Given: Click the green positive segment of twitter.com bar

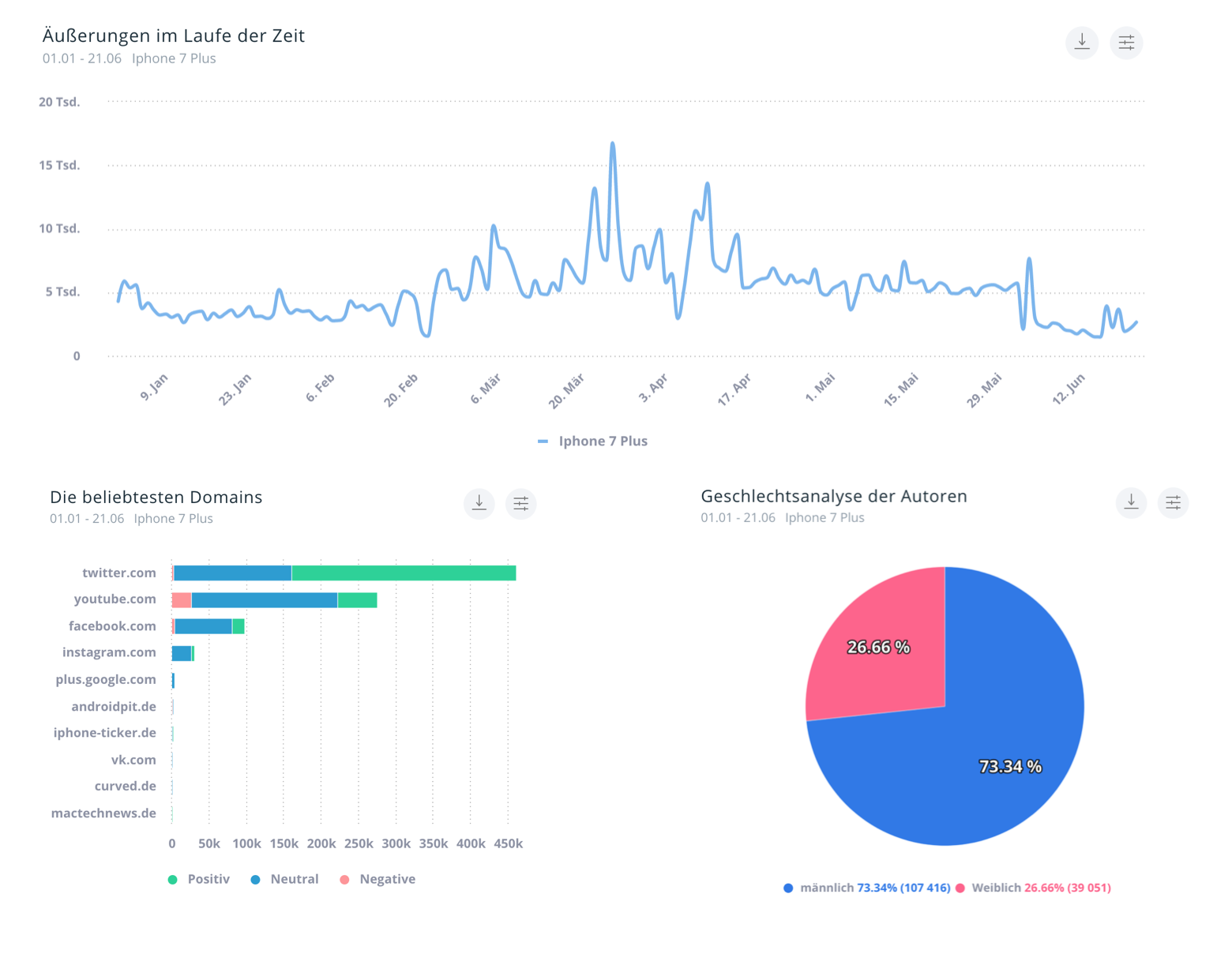Looking at the screenshot, I should tap(403, 573).
